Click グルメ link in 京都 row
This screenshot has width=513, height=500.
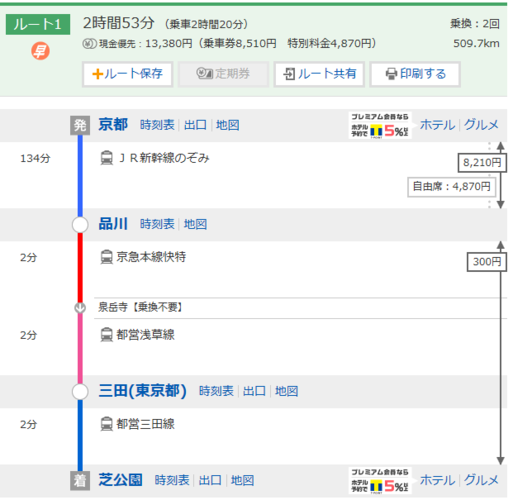click(x=481, y=125)
